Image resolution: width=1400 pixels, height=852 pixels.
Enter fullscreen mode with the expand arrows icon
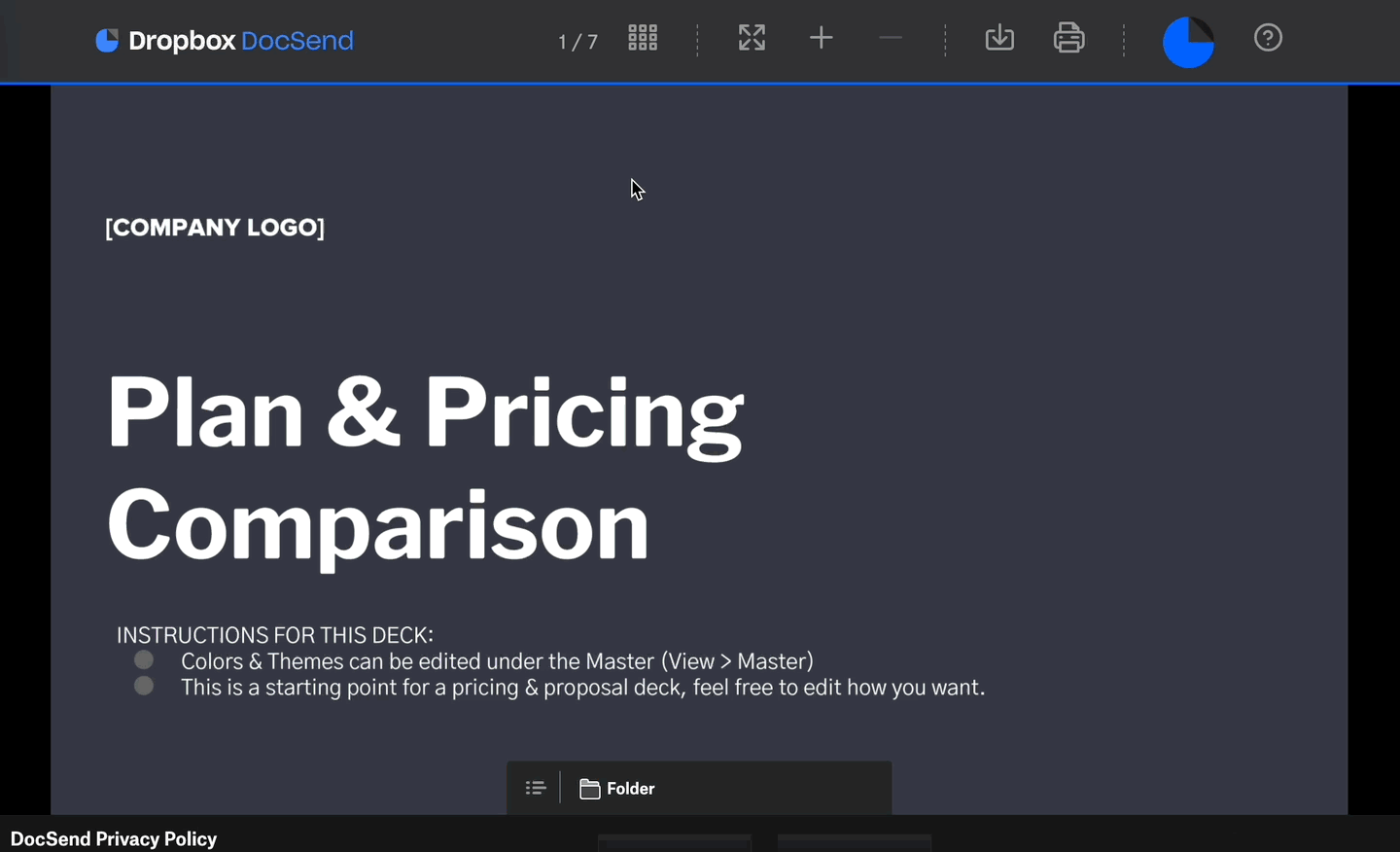(x=752, y=38)
